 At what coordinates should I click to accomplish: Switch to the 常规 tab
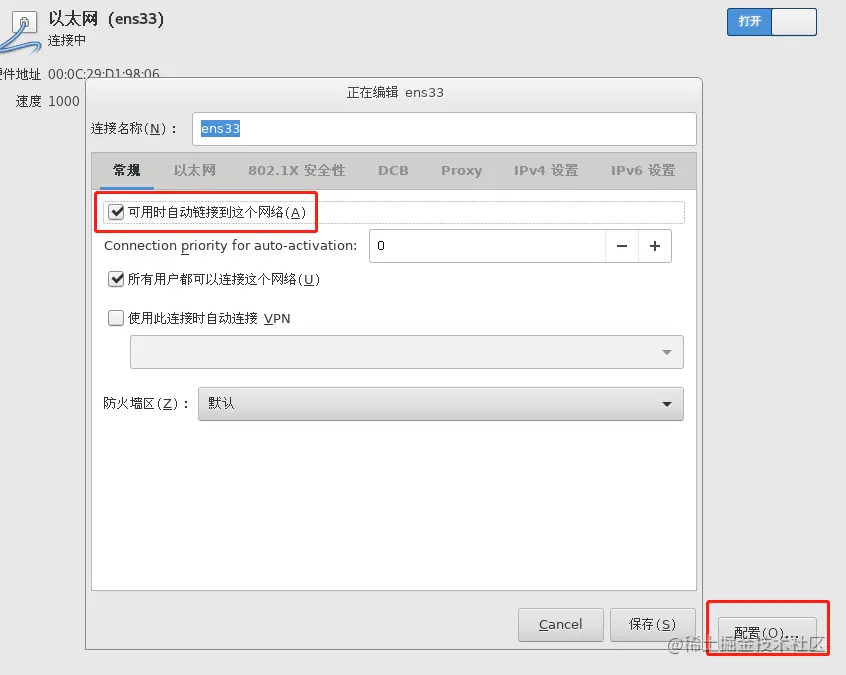(127, 171)
